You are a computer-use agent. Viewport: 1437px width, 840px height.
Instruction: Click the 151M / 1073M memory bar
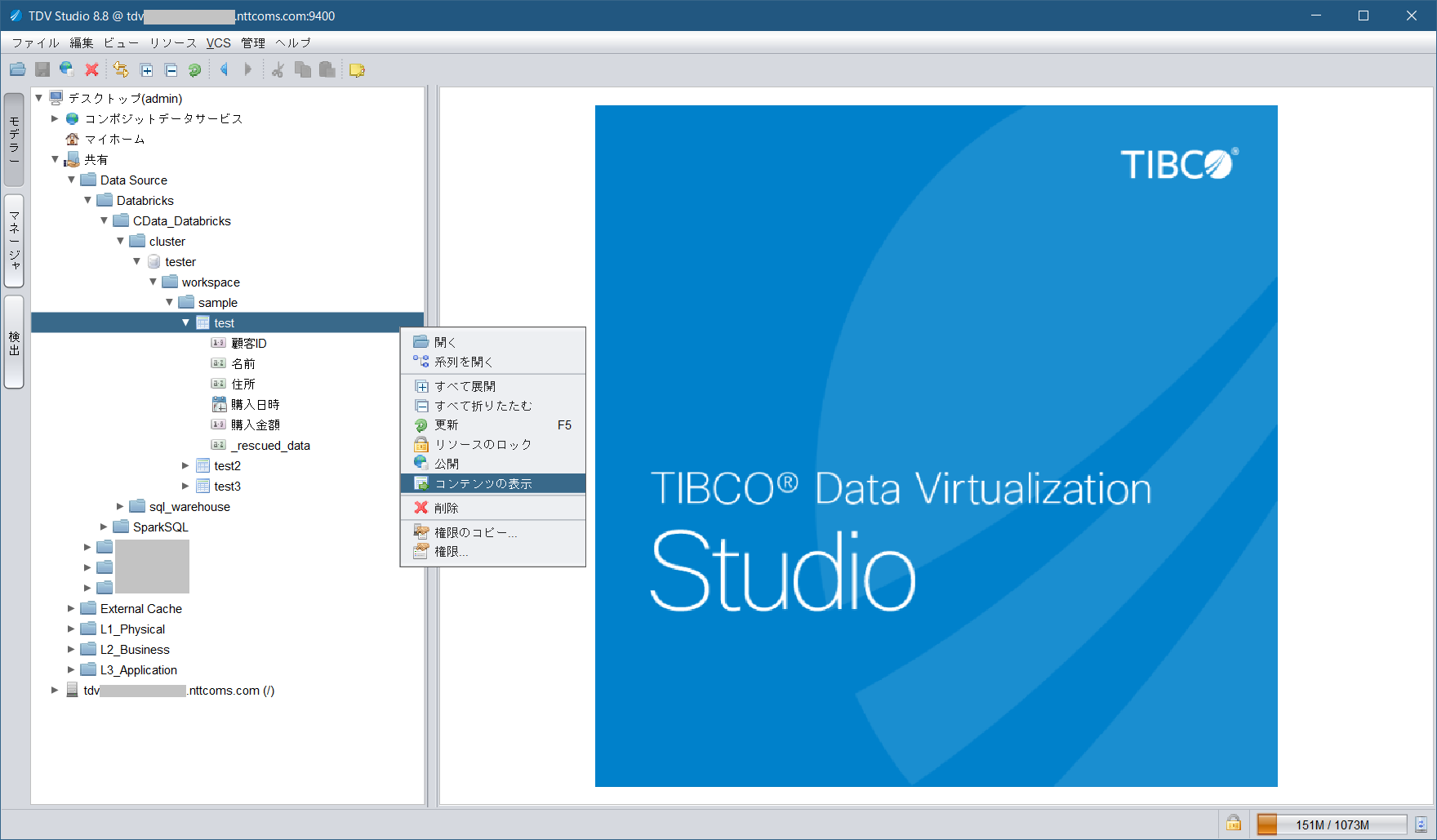(1332, 824)
